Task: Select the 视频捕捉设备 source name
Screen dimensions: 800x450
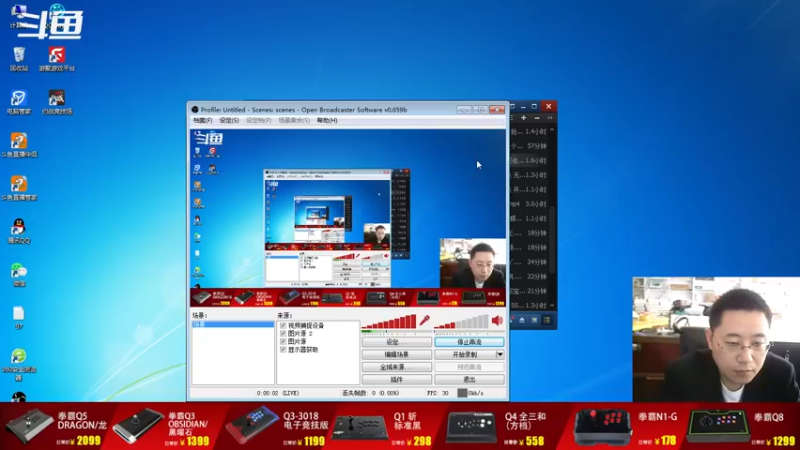Action: pos(306,326)
